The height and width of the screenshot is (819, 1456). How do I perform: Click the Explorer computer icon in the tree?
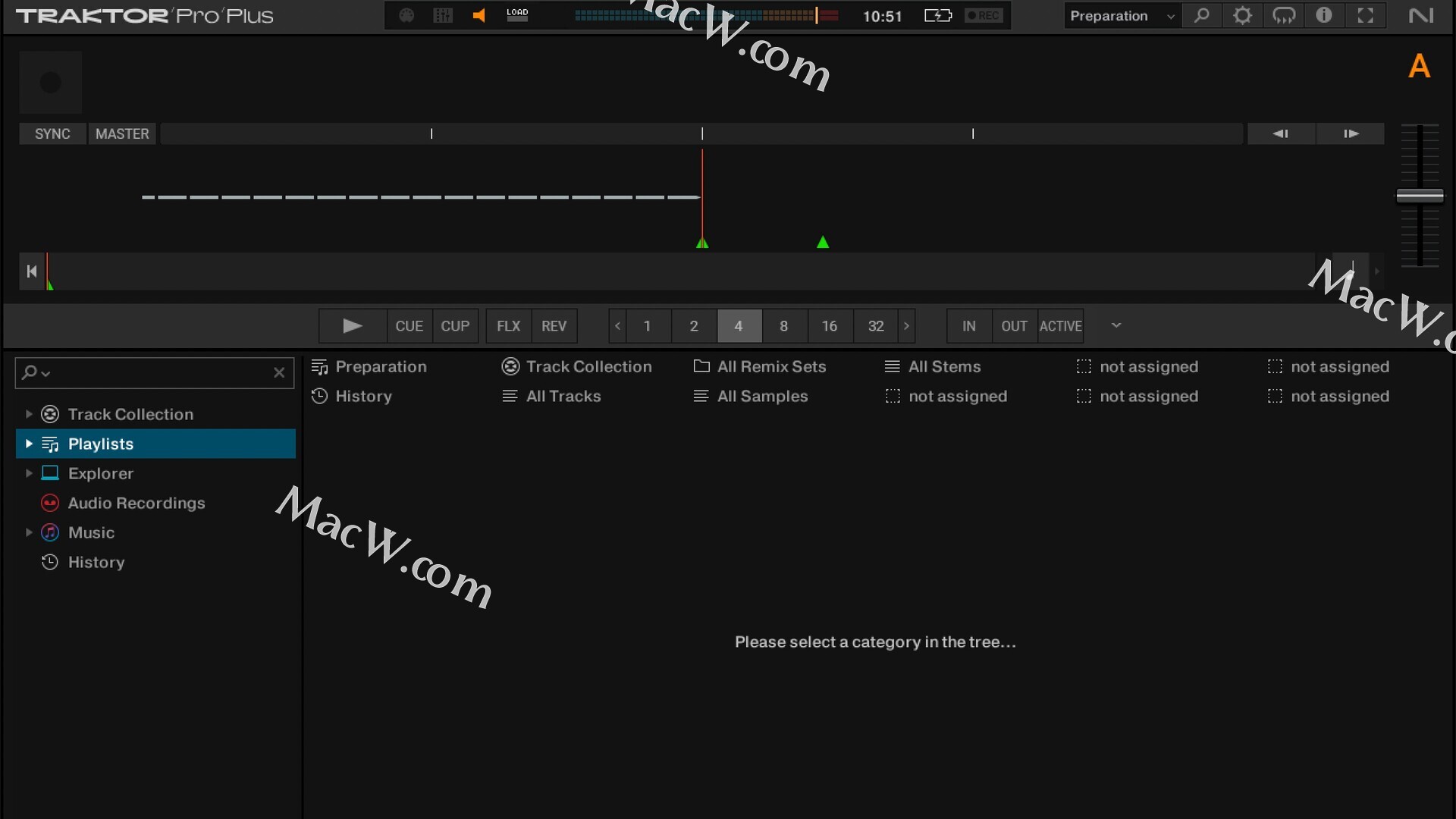click(50, 473)
